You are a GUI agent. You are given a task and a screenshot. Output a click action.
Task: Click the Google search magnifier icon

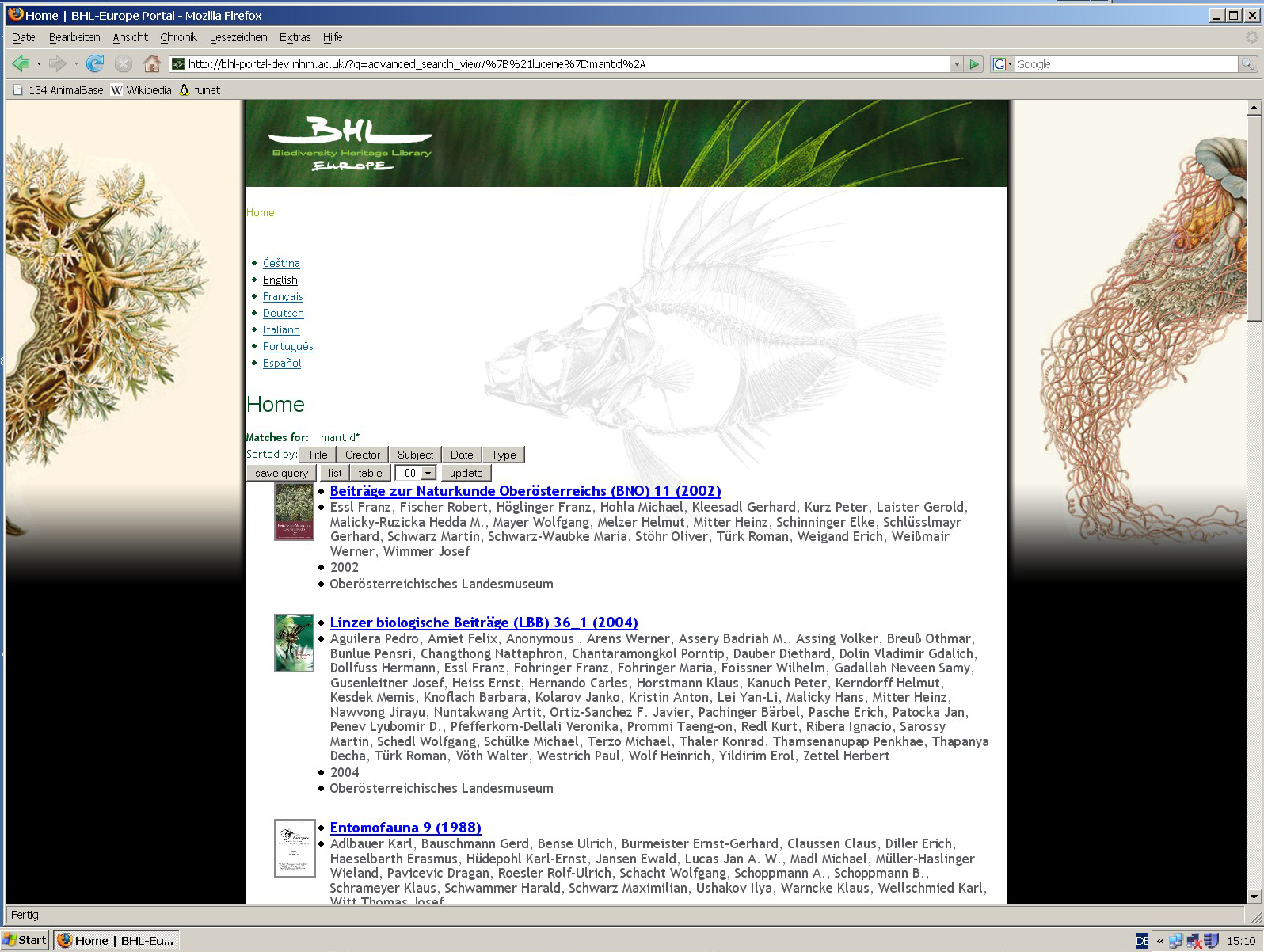pyautogui.click(x=1247, y=64)
